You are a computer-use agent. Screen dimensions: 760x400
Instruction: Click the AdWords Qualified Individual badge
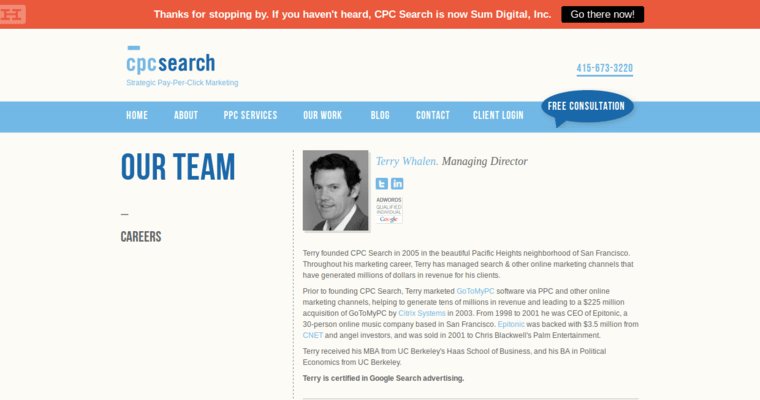[x=389, y=210]
